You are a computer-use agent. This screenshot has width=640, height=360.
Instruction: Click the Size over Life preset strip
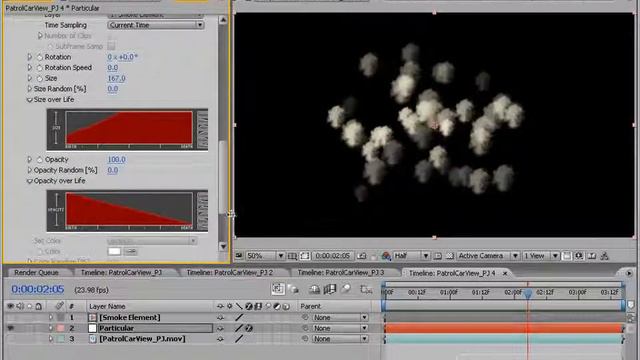pos(202,129)
